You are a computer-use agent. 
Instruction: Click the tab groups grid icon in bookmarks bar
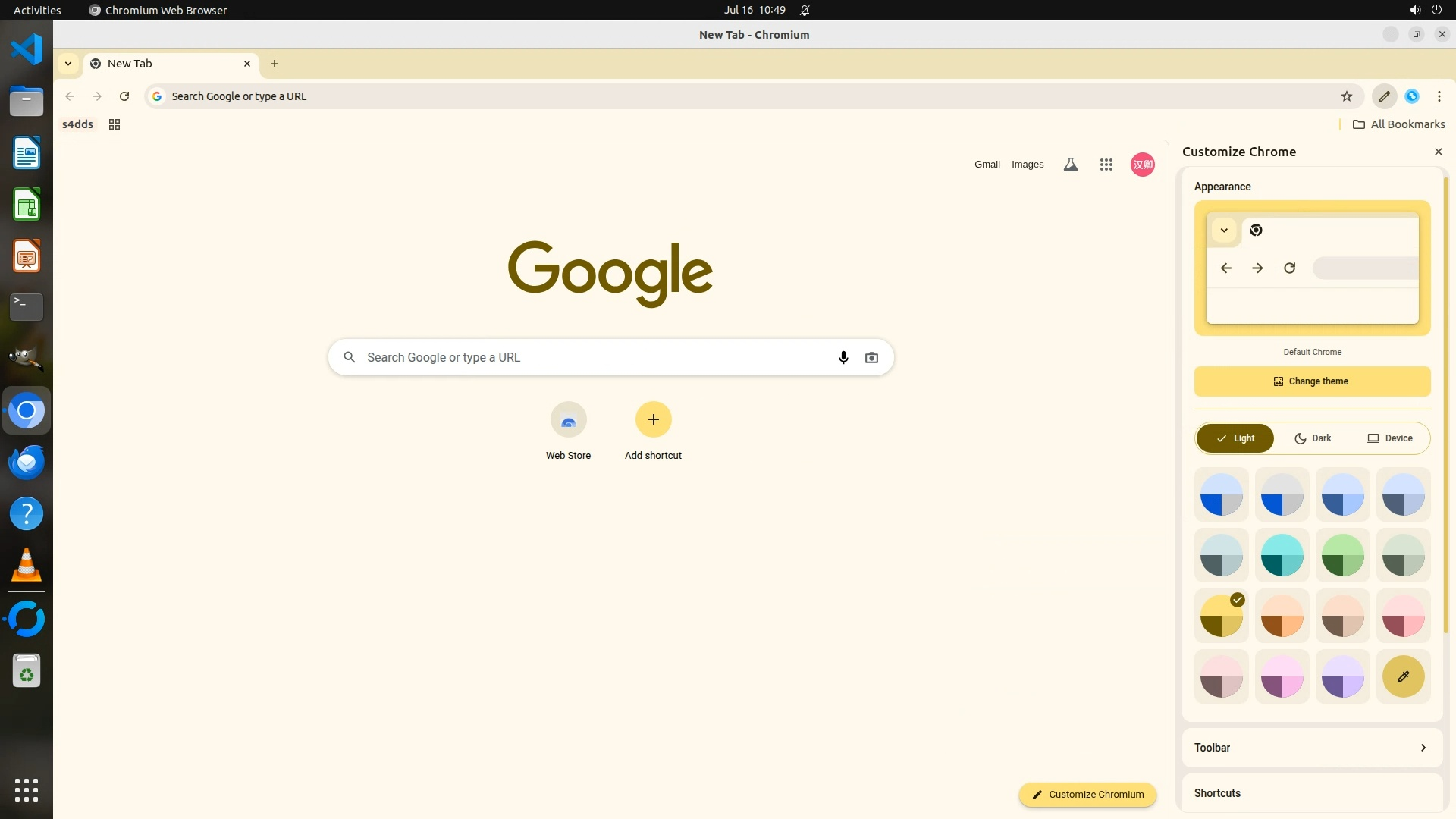[x=115, y=124]
